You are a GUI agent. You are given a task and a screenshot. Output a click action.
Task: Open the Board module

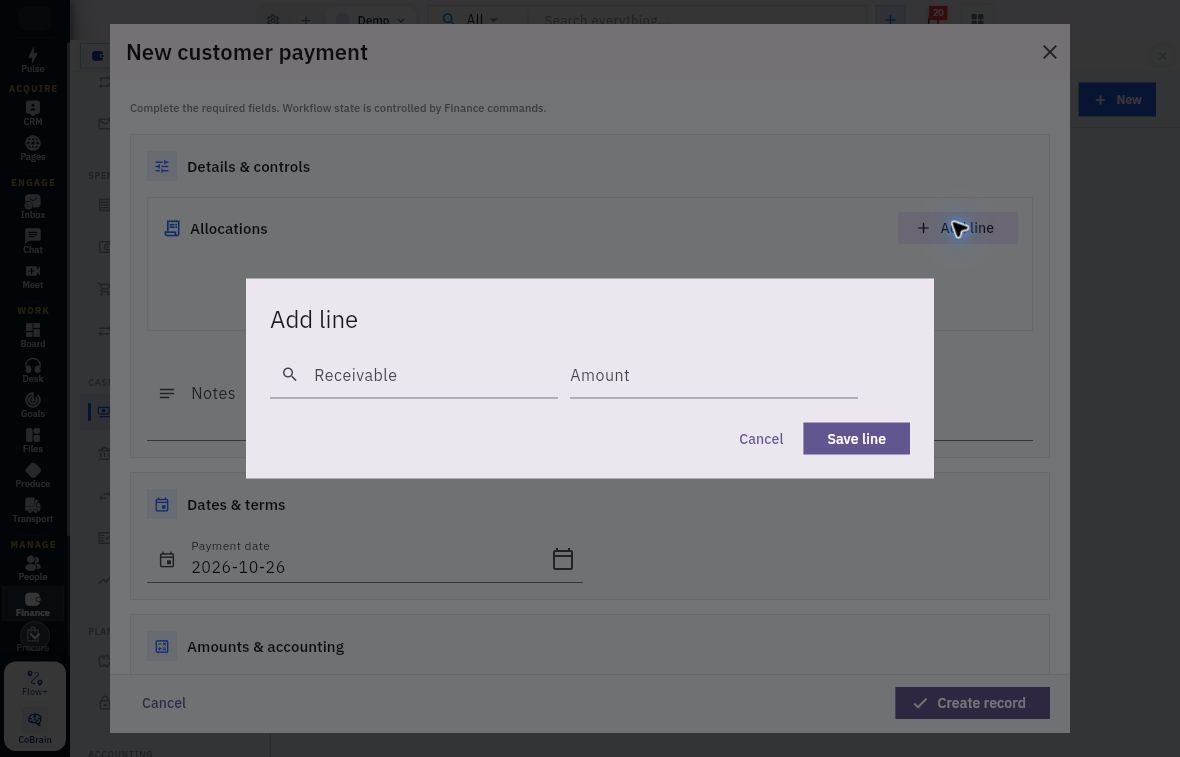pos(32,336)
